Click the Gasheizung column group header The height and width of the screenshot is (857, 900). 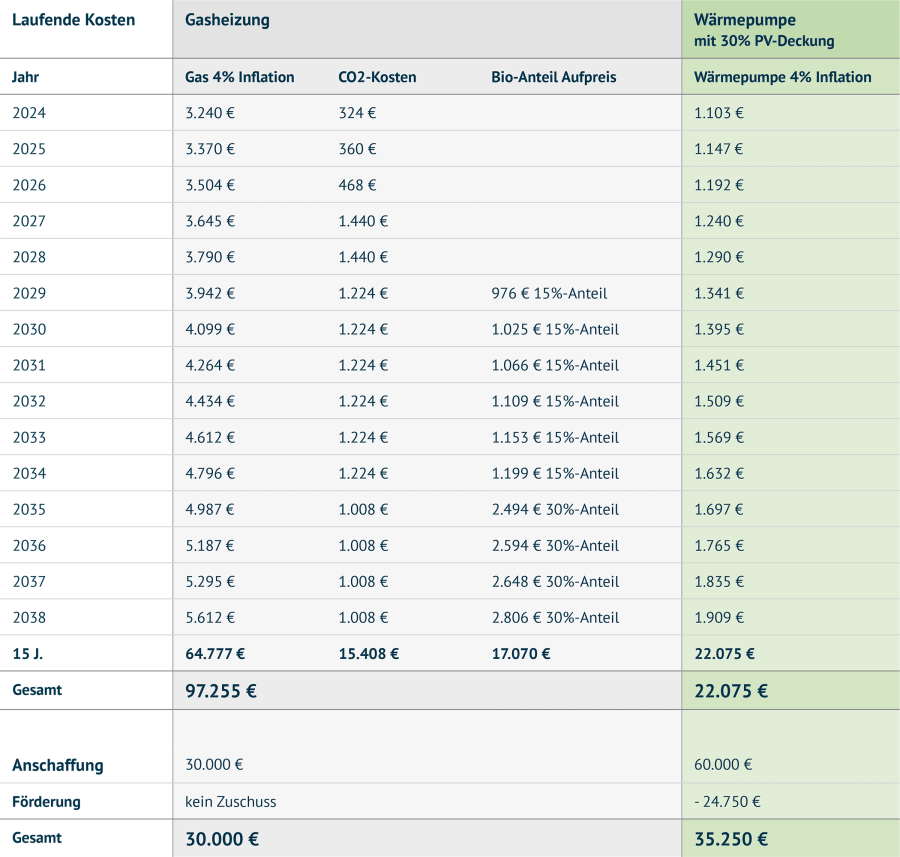click(x=227, y=20)
